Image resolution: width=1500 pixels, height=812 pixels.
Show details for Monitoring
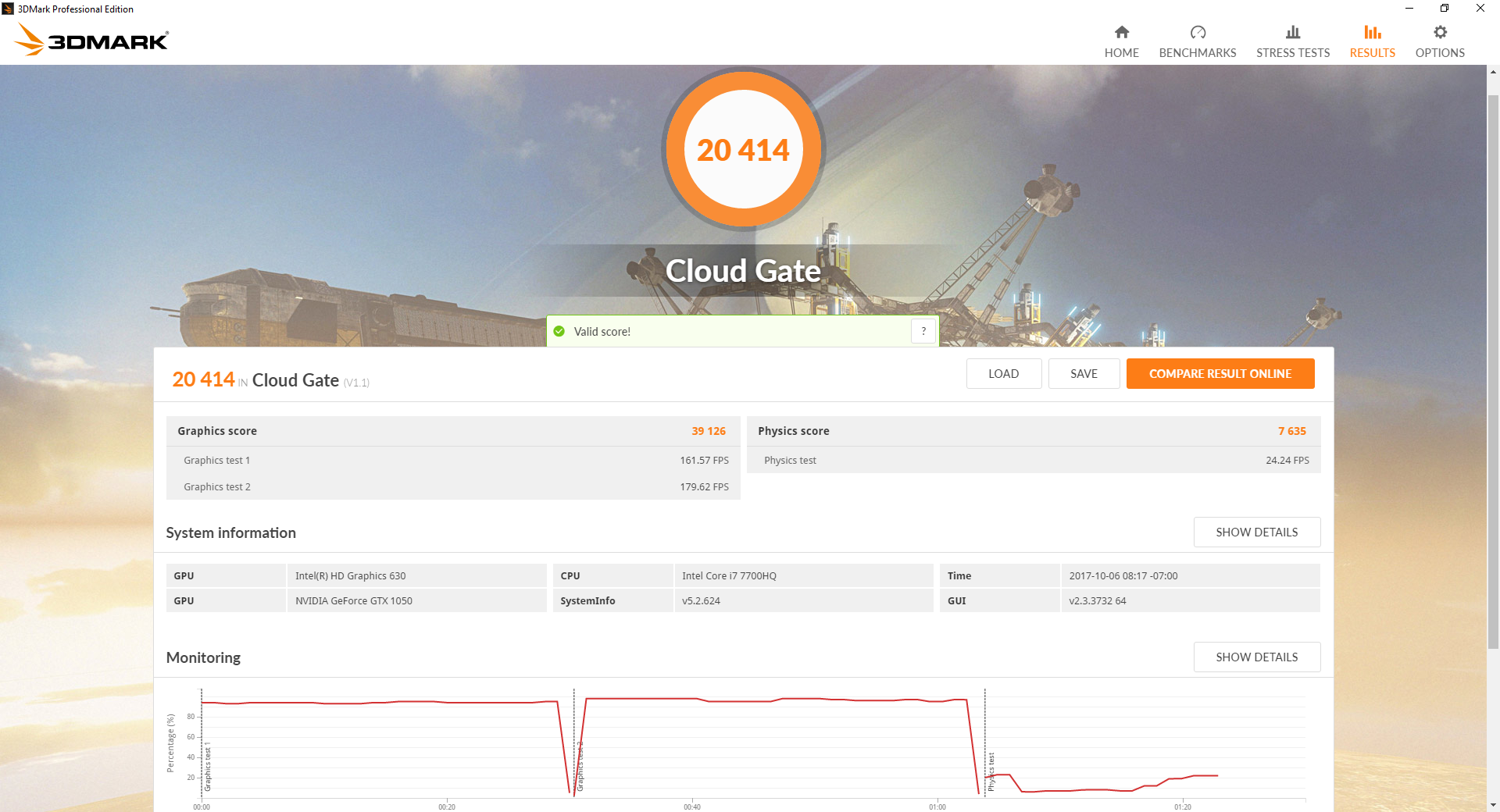[x=1256, y=657]
